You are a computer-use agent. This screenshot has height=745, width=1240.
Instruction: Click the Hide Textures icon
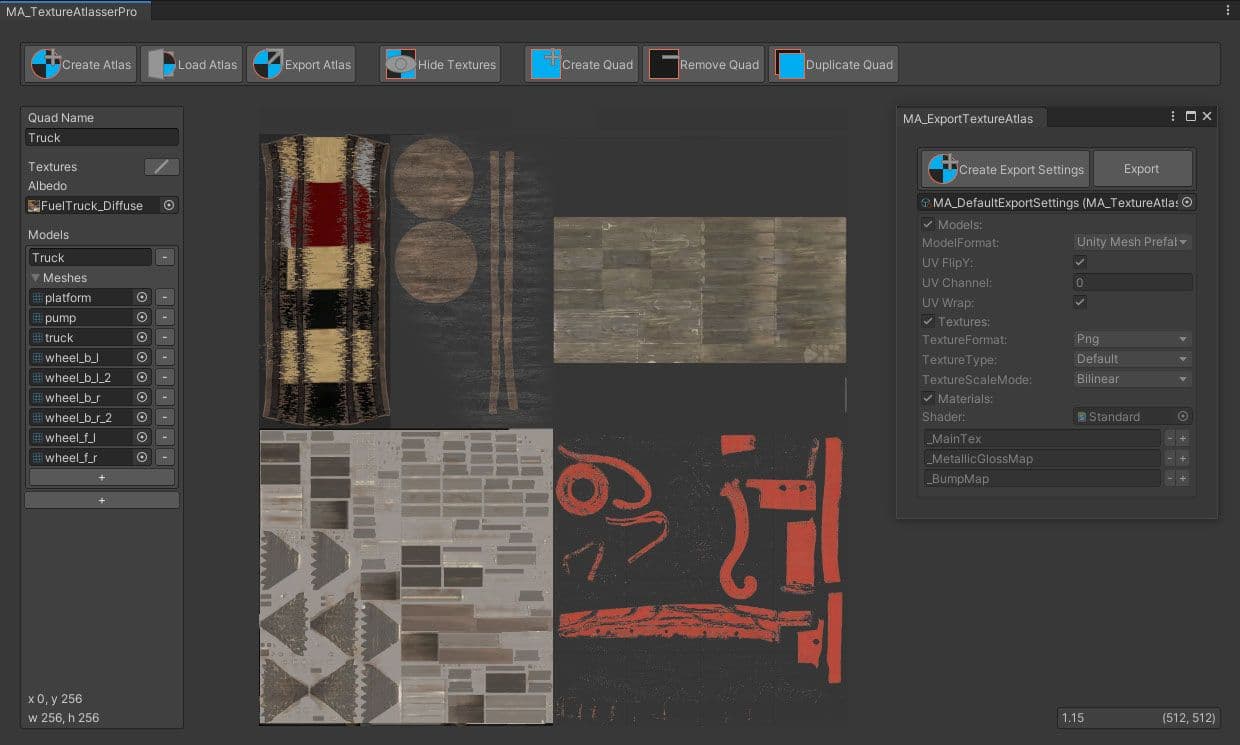pyautogui.click(x=399, y=63)
